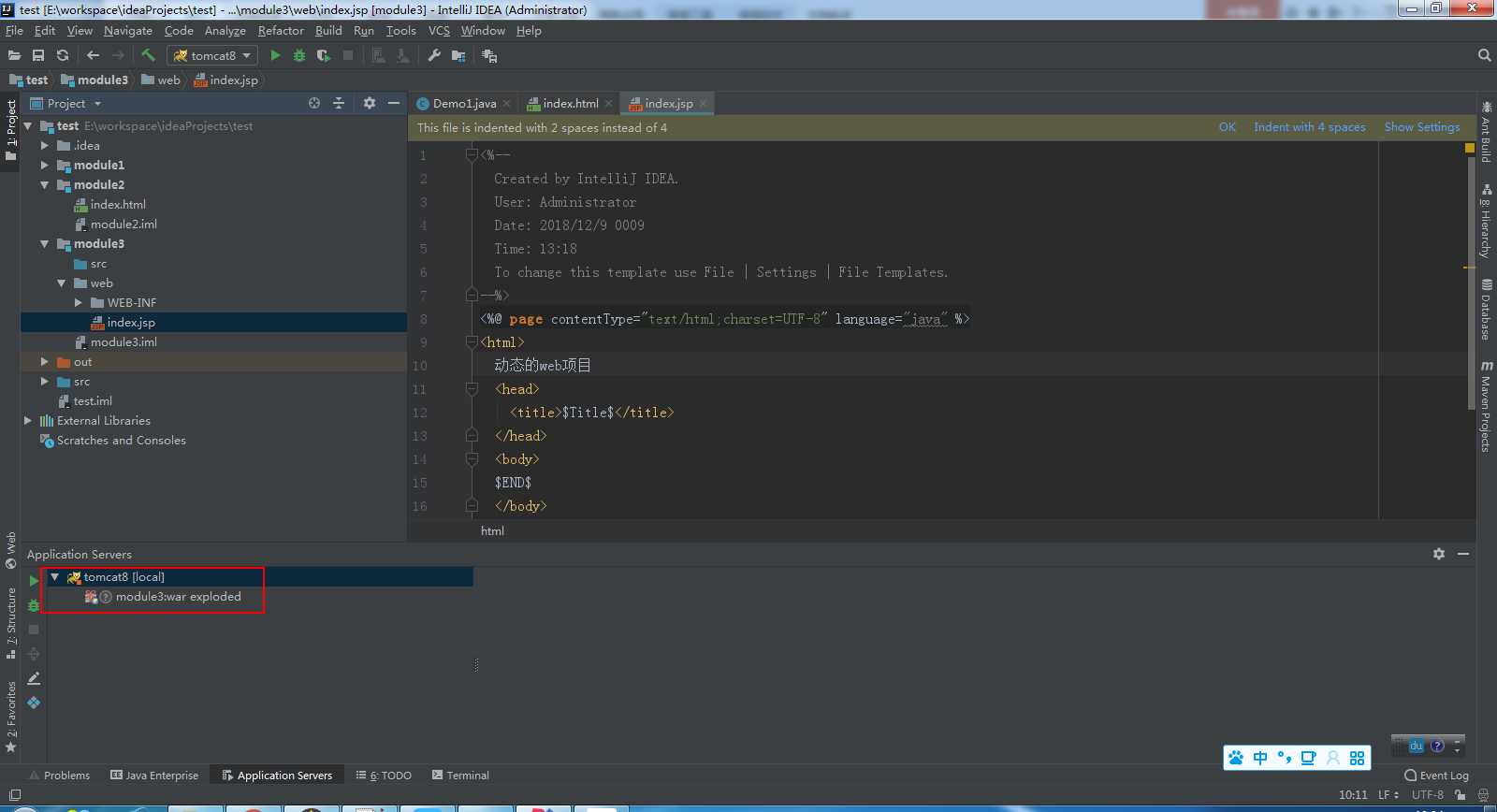Save all files via floppy icon
The image size is (1497, 812).
click(x=38, y=55)
